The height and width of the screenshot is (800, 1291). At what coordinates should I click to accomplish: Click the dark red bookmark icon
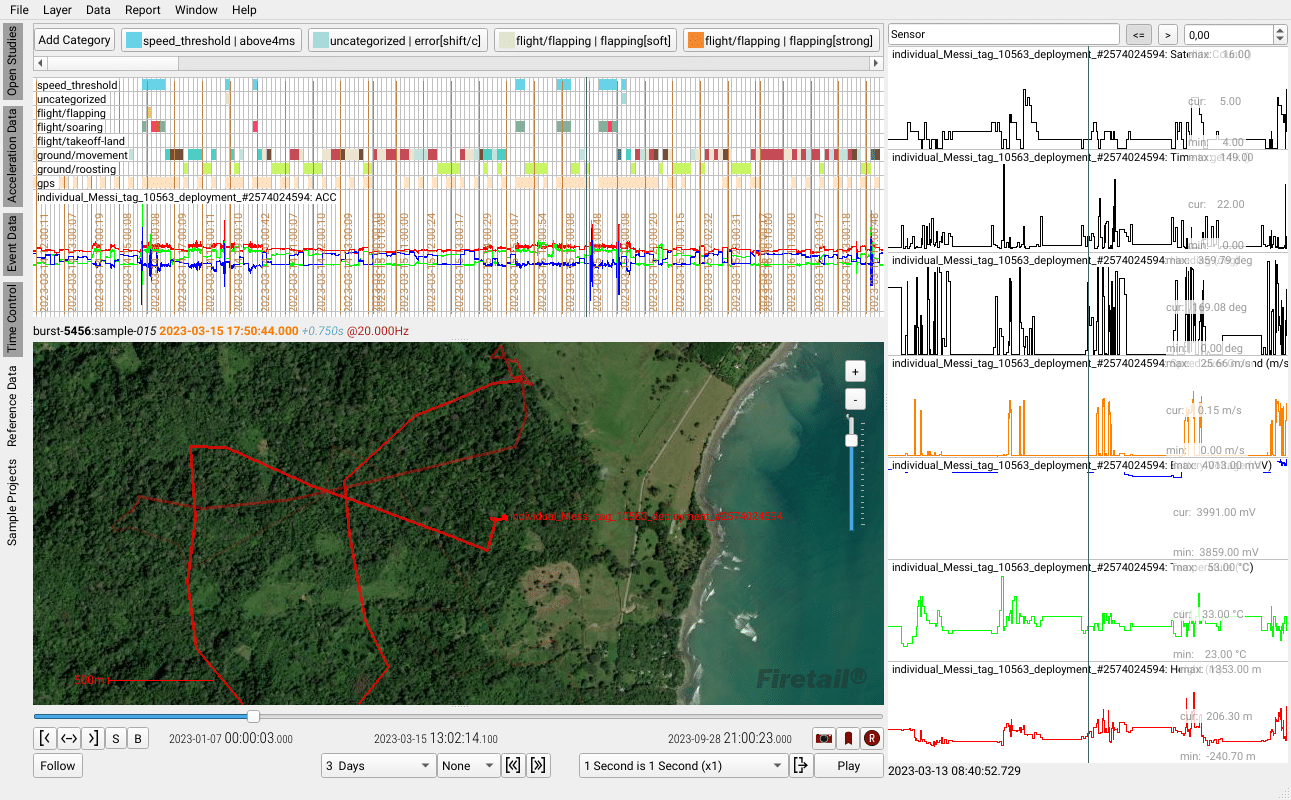pyautogui.click(x=848, y=738)
